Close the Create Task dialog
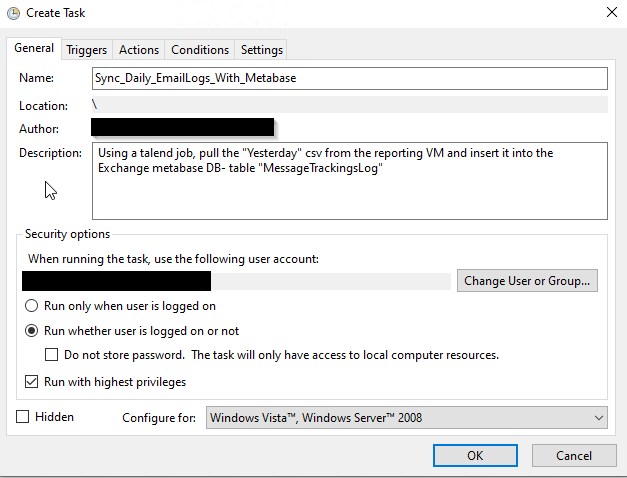Image resolution: width=627 pixels, height=478 pixels. point(611,12)
